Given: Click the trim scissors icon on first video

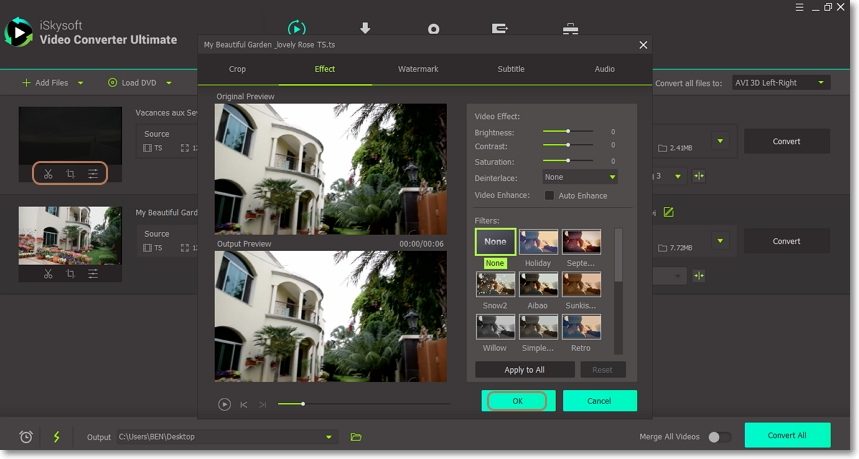Looking at the screenshot, I should click(x=47, y=174).
